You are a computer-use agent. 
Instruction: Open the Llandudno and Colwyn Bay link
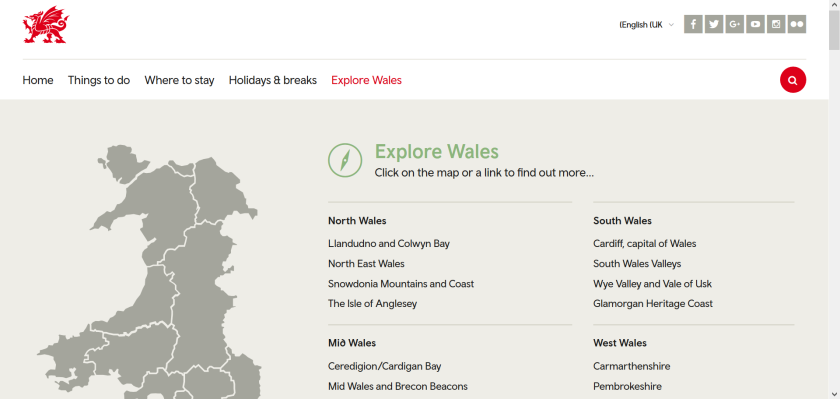point(389,244)
